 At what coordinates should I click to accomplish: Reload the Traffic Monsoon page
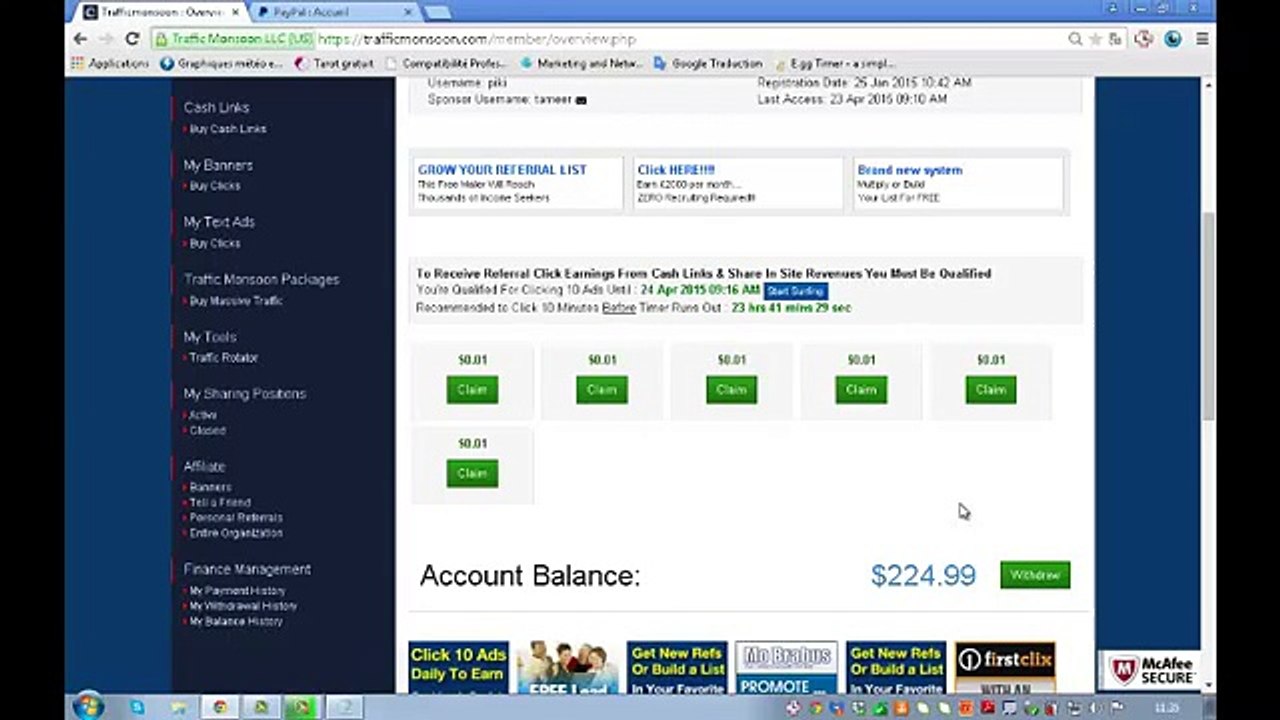(132, 39)
